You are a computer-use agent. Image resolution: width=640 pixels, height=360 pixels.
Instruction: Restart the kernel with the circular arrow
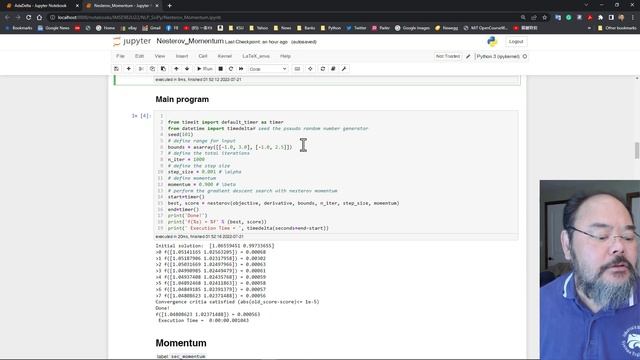tap(231, 69)
